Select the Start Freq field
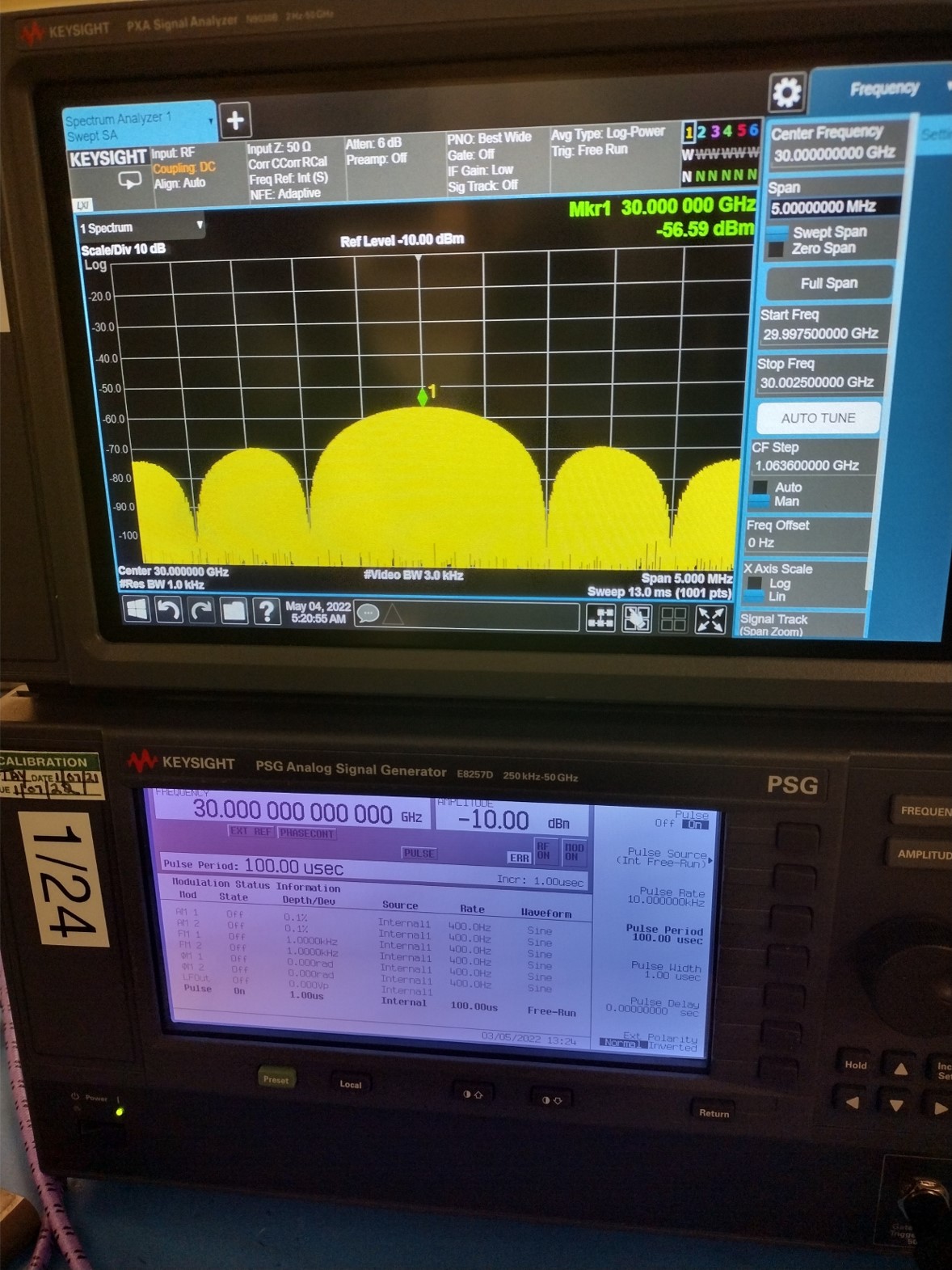 point(825,325)
